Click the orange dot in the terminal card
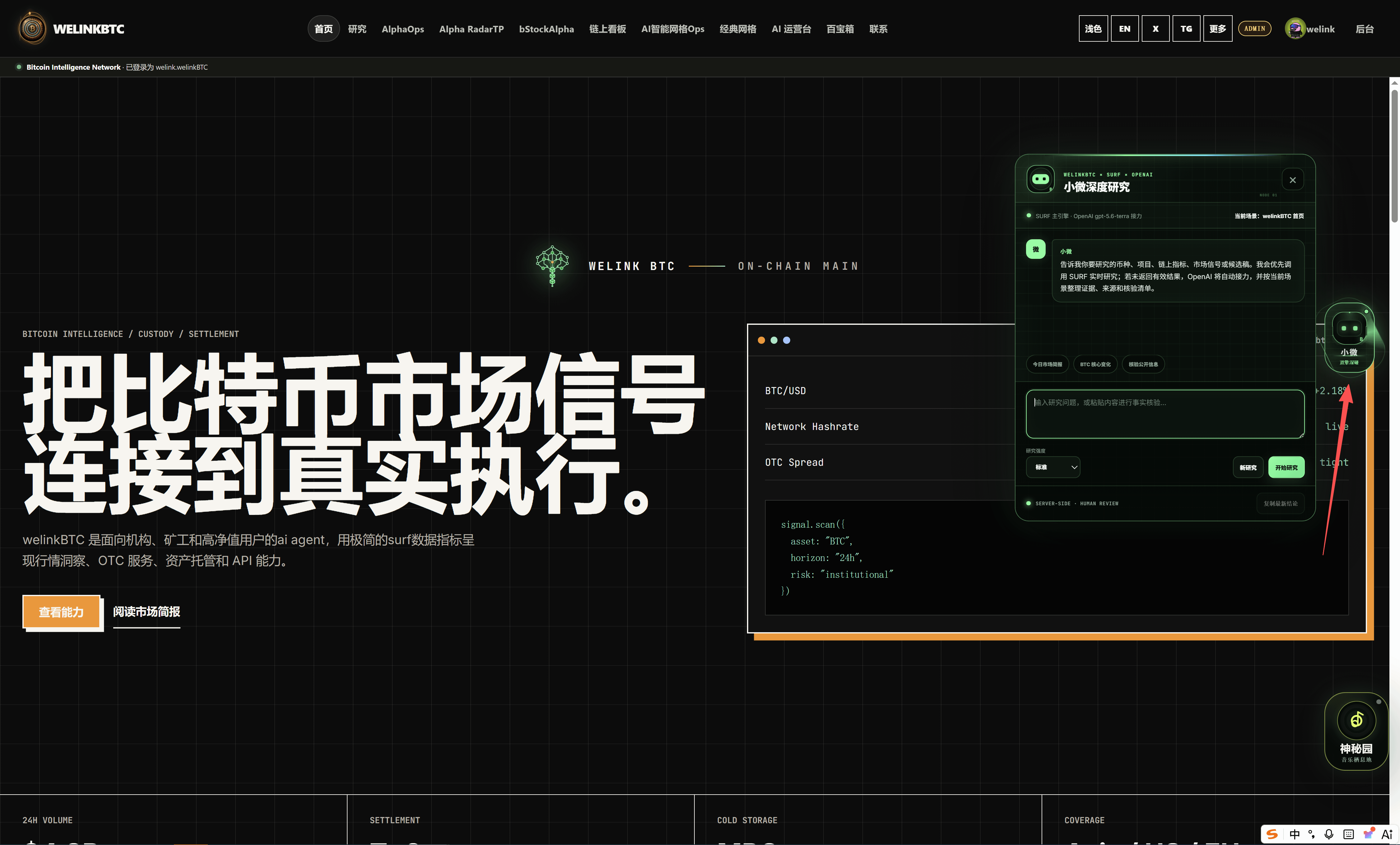This screenshot has height=845, width=1400. (x=761, y=340)
